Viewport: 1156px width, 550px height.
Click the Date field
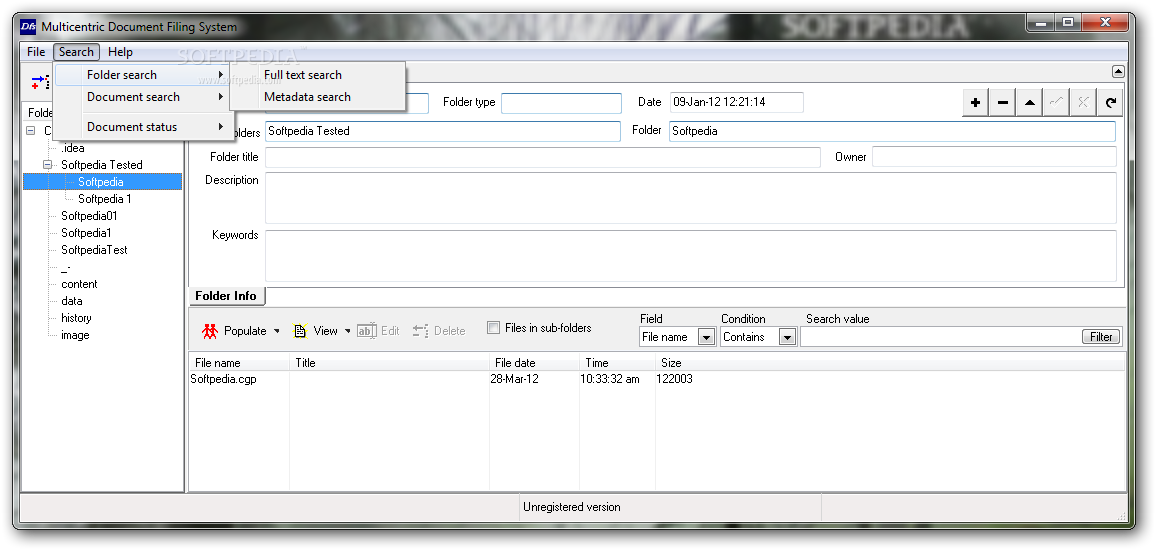(737, 102)
